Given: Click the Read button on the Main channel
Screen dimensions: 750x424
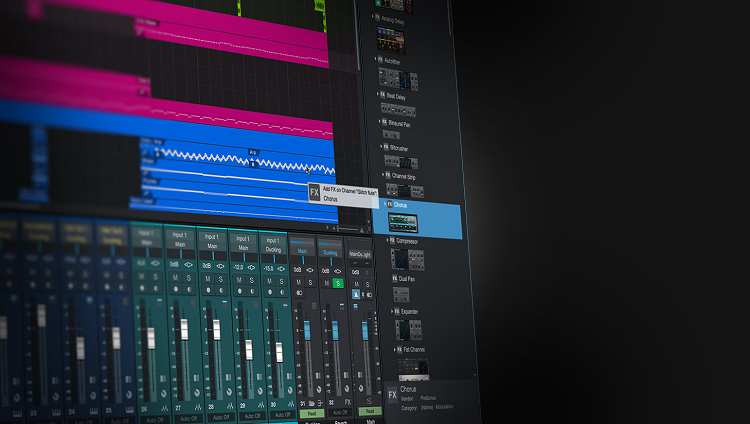Looking at the screenshot, I should pos(370,411).
